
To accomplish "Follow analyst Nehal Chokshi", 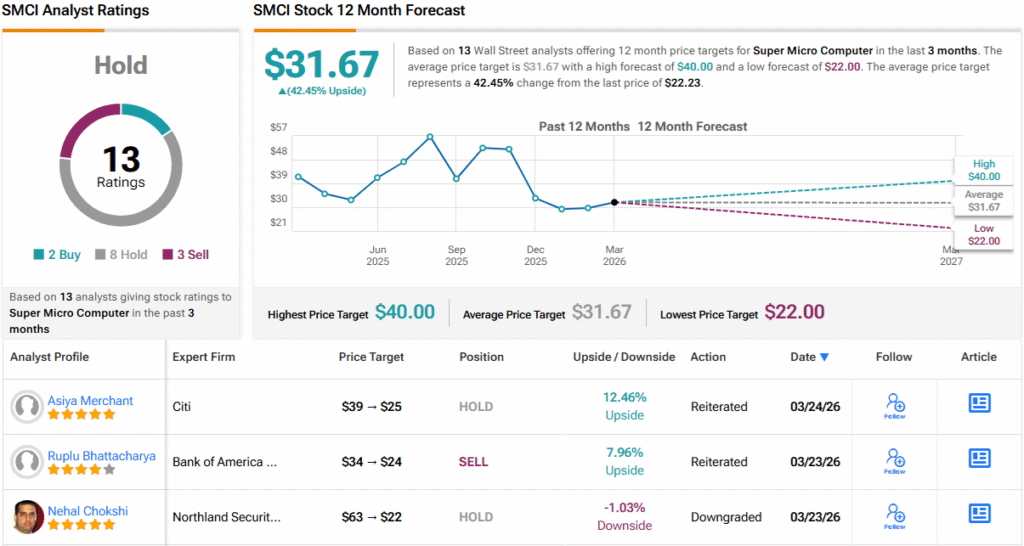I will point(895,515).
